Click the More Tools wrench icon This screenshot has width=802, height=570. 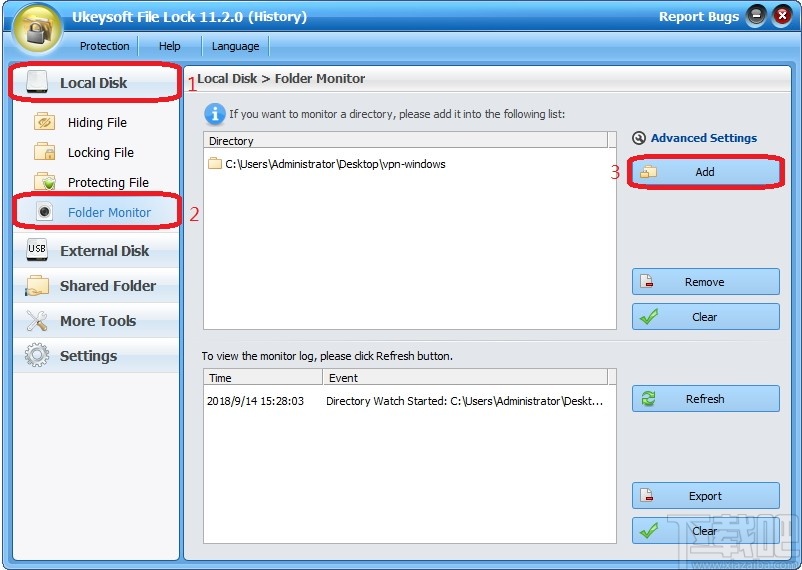coord(37,320)
